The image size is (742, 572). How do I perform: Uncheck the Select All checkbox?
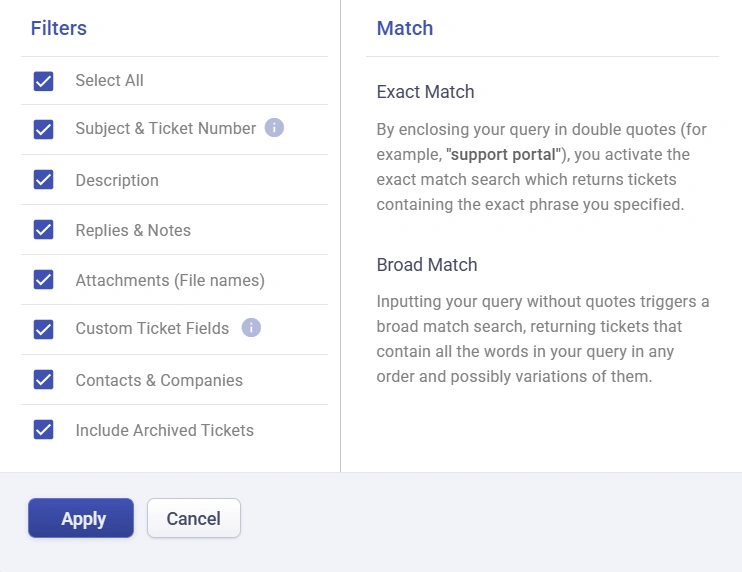point(44,81)
